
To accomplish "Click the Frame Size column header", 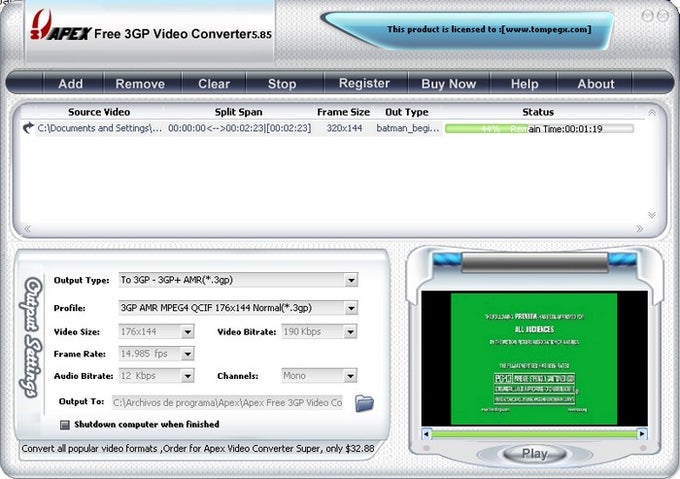I will [343, 112].
